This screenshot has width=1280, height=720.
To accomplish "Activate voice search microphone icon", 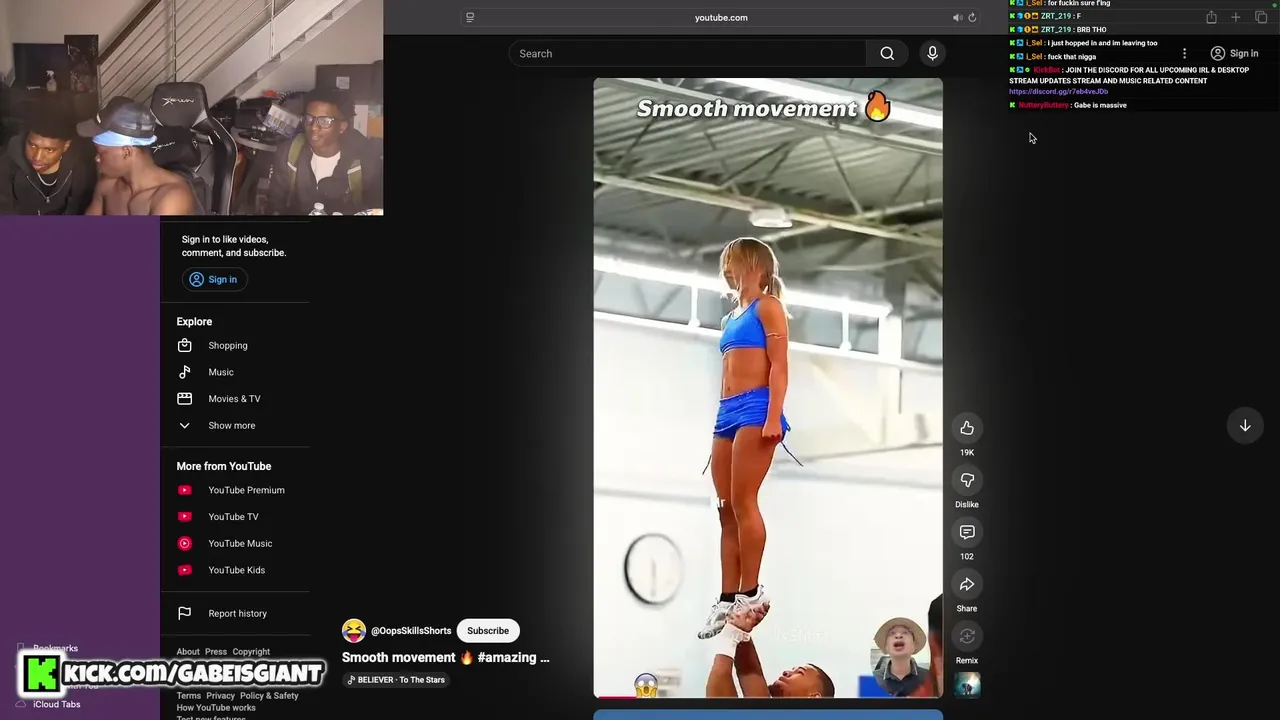I will pos(932,54).
